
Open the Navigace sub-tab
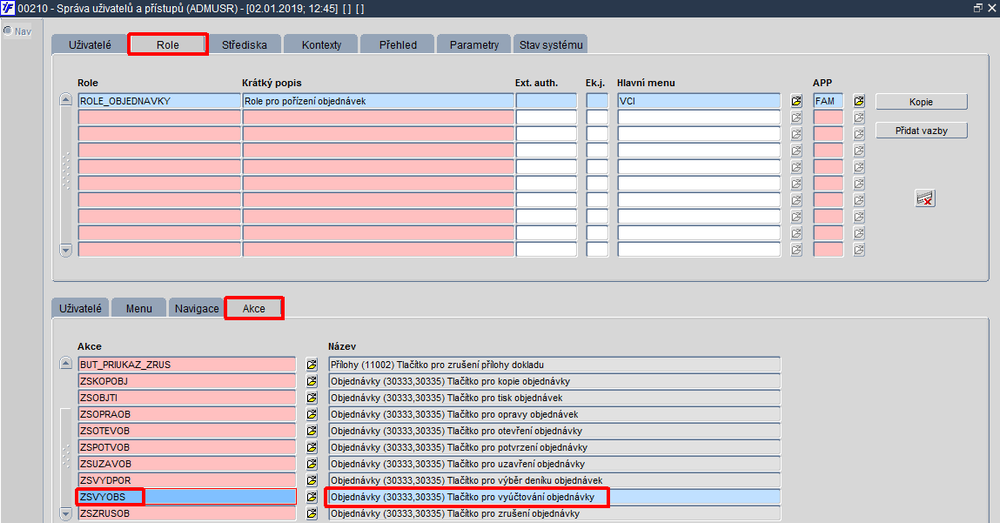coord(196,308)
